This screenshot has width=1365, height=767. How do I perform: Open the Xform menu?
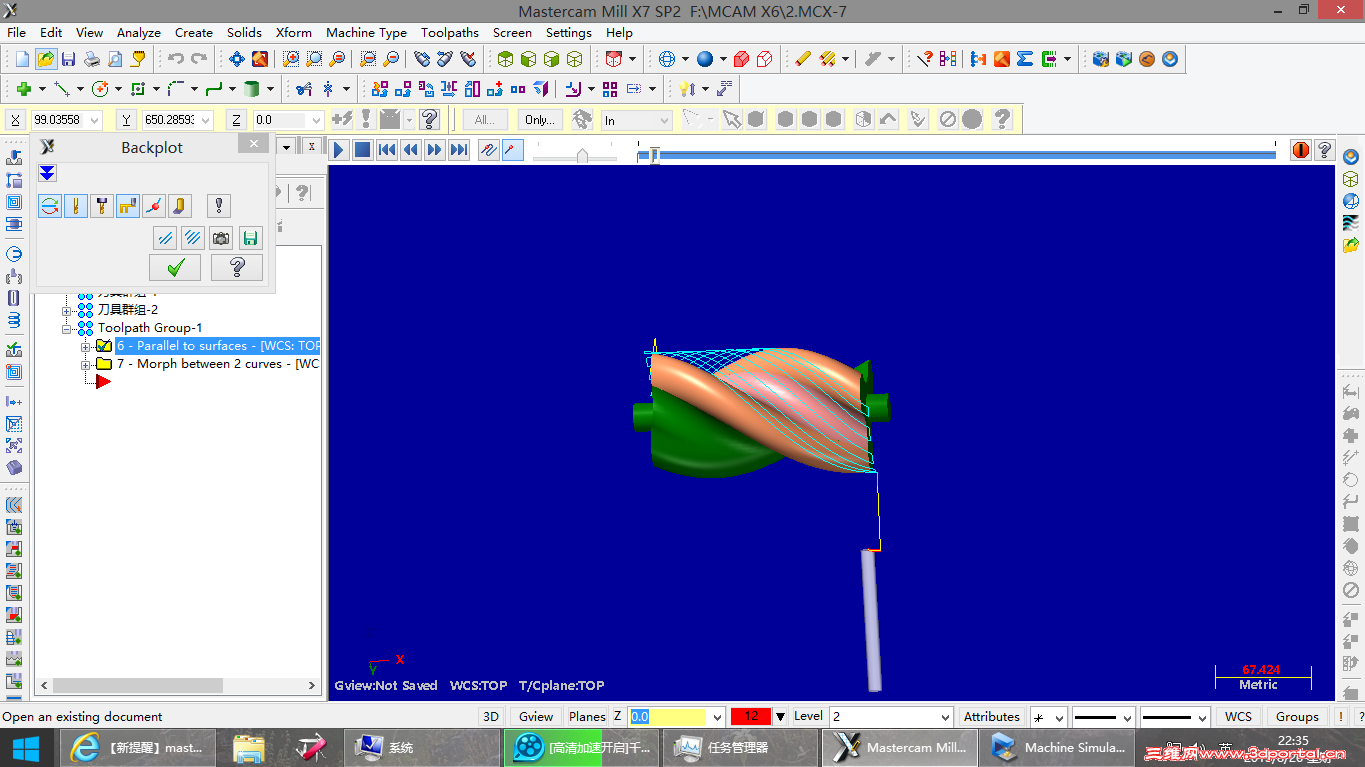point(294,32)
